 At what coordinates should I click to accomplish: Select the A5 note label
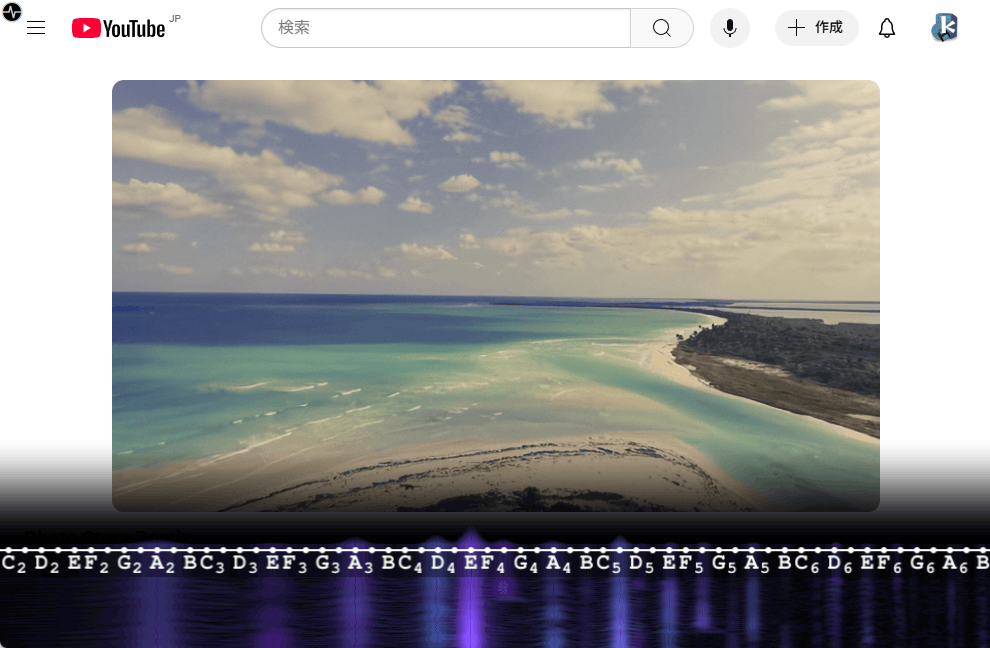pyautogui.click(x=757, y=563)
